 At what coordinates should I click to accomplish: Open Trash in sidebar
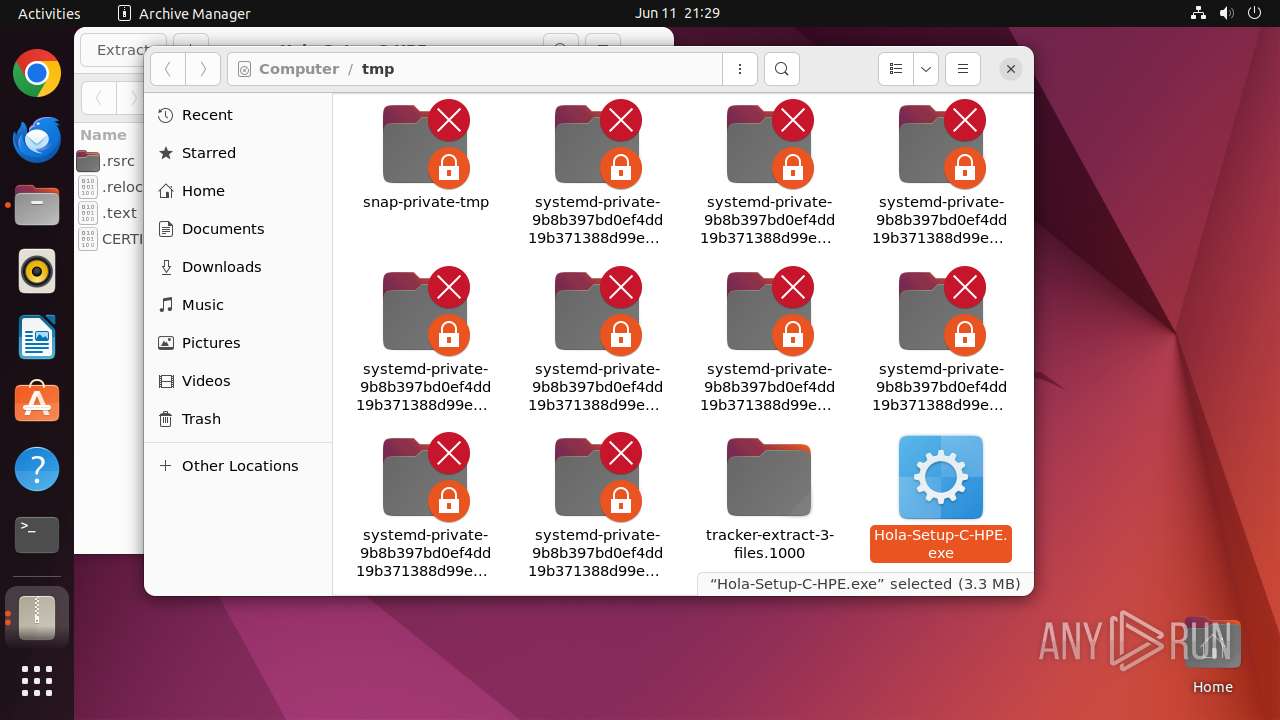238,419
